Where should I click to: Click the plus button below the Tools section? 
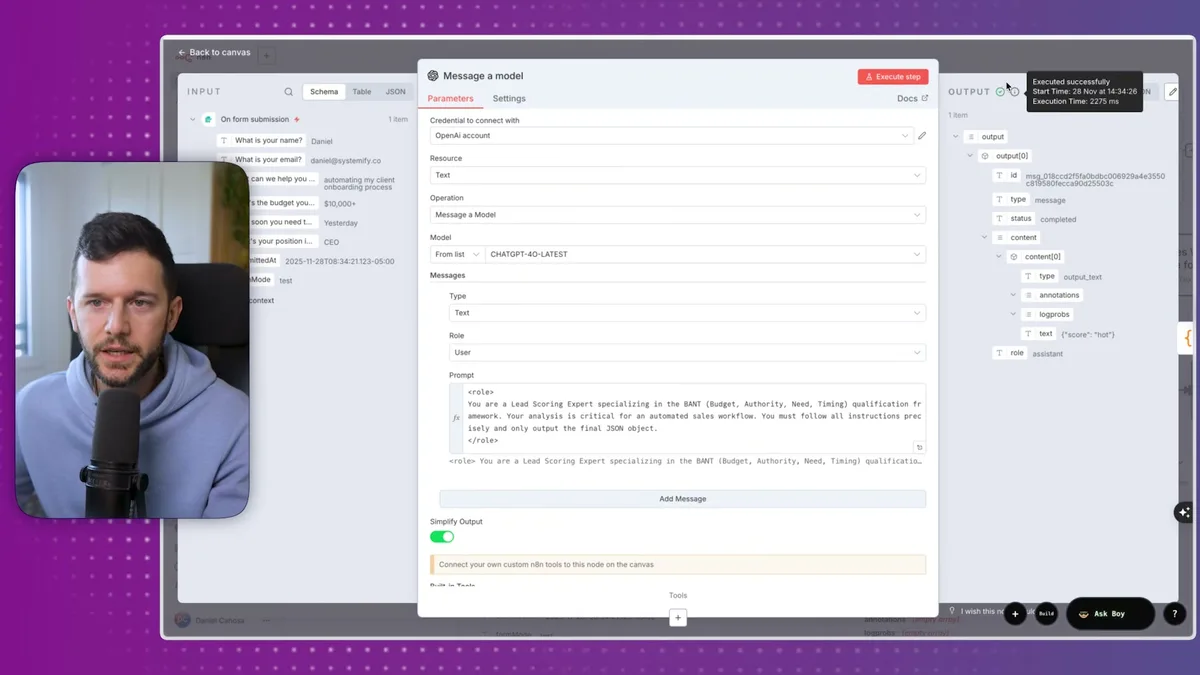(x=678, y=617)
